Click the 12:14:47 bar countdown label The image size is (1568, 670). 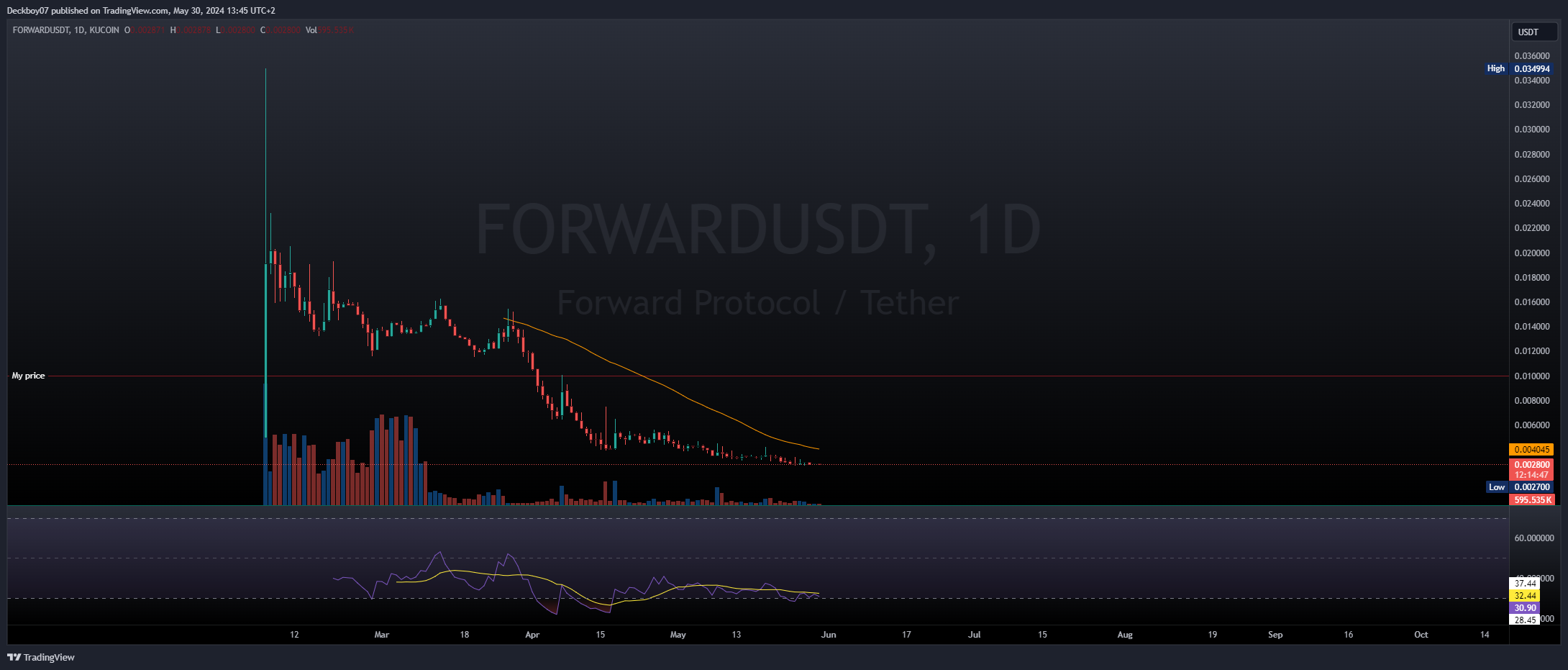point(1532,475)
